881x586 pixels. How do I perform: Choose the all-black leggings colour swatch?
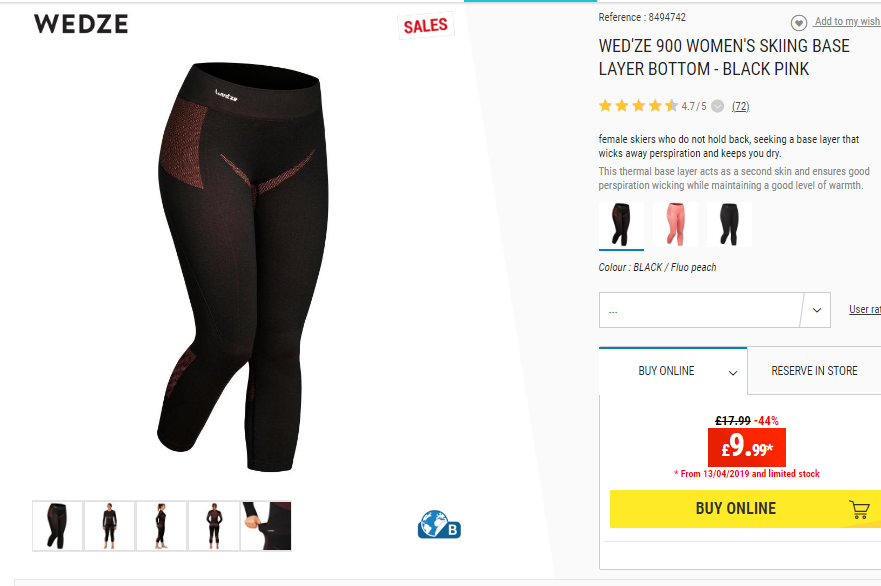click(729, 225)
